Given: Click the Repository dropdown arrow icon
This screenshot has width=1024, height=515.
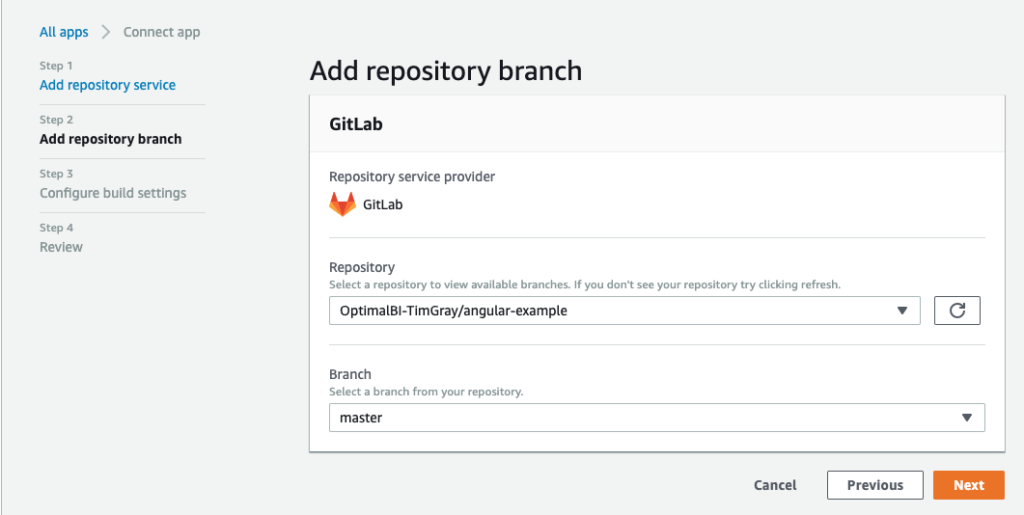Looking at the screenshot, I should [x=902, y=311].
